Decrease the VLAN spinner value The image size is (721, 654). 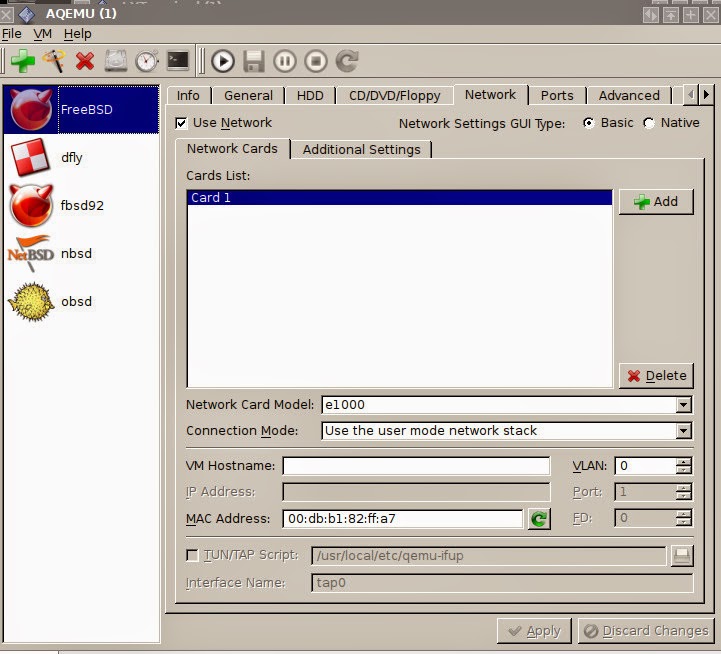684,470
